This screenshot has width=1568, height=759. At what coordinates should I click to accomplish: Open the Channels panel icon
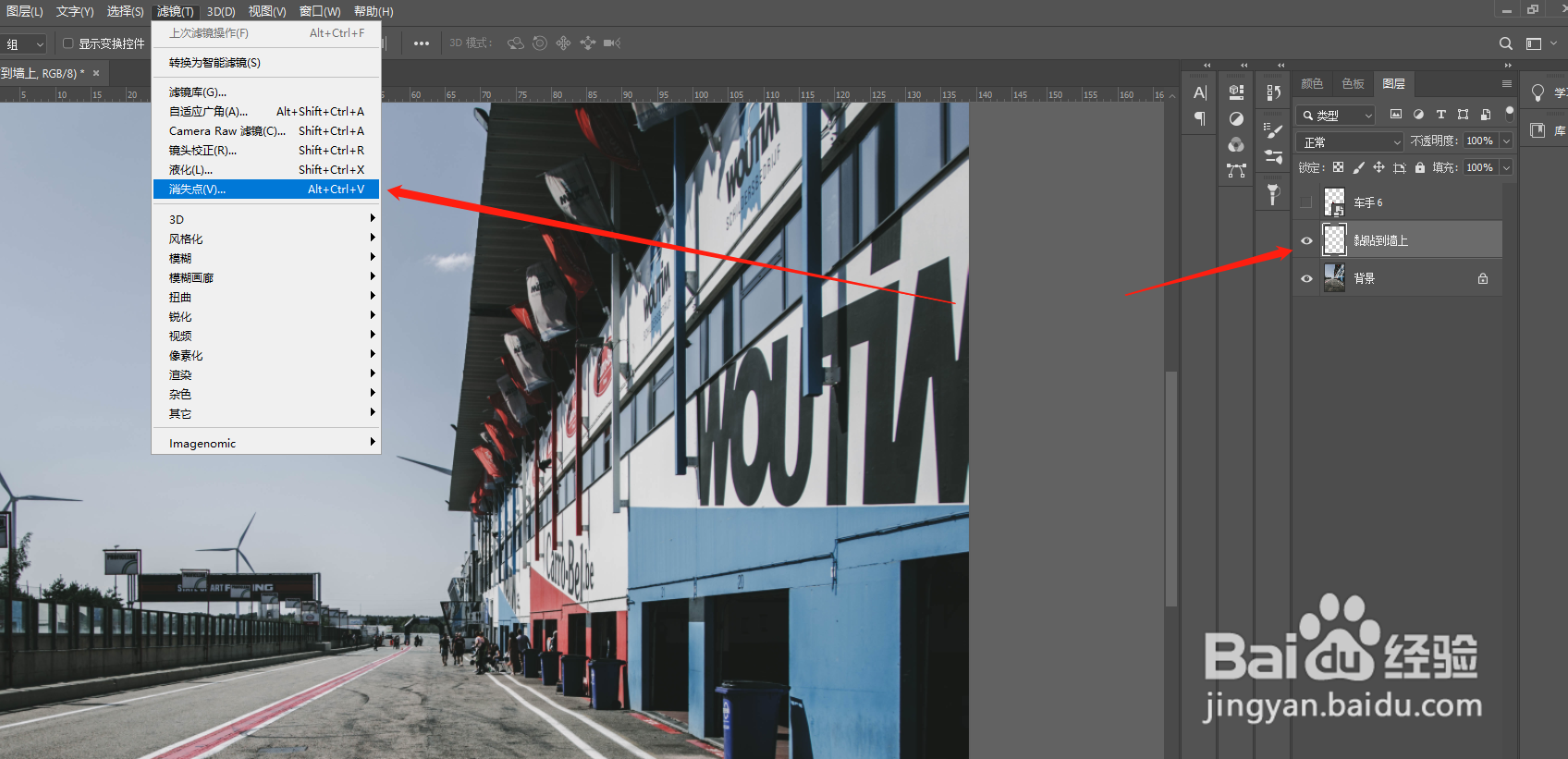coord(1236,144)
